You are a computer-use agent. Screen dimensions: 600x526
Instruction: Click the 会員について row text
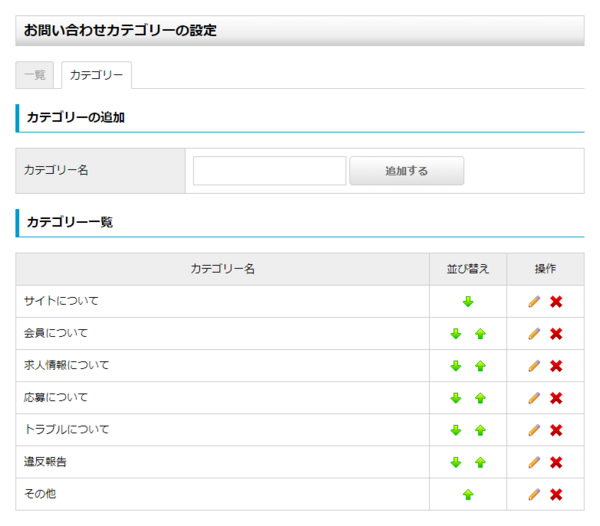56,333
